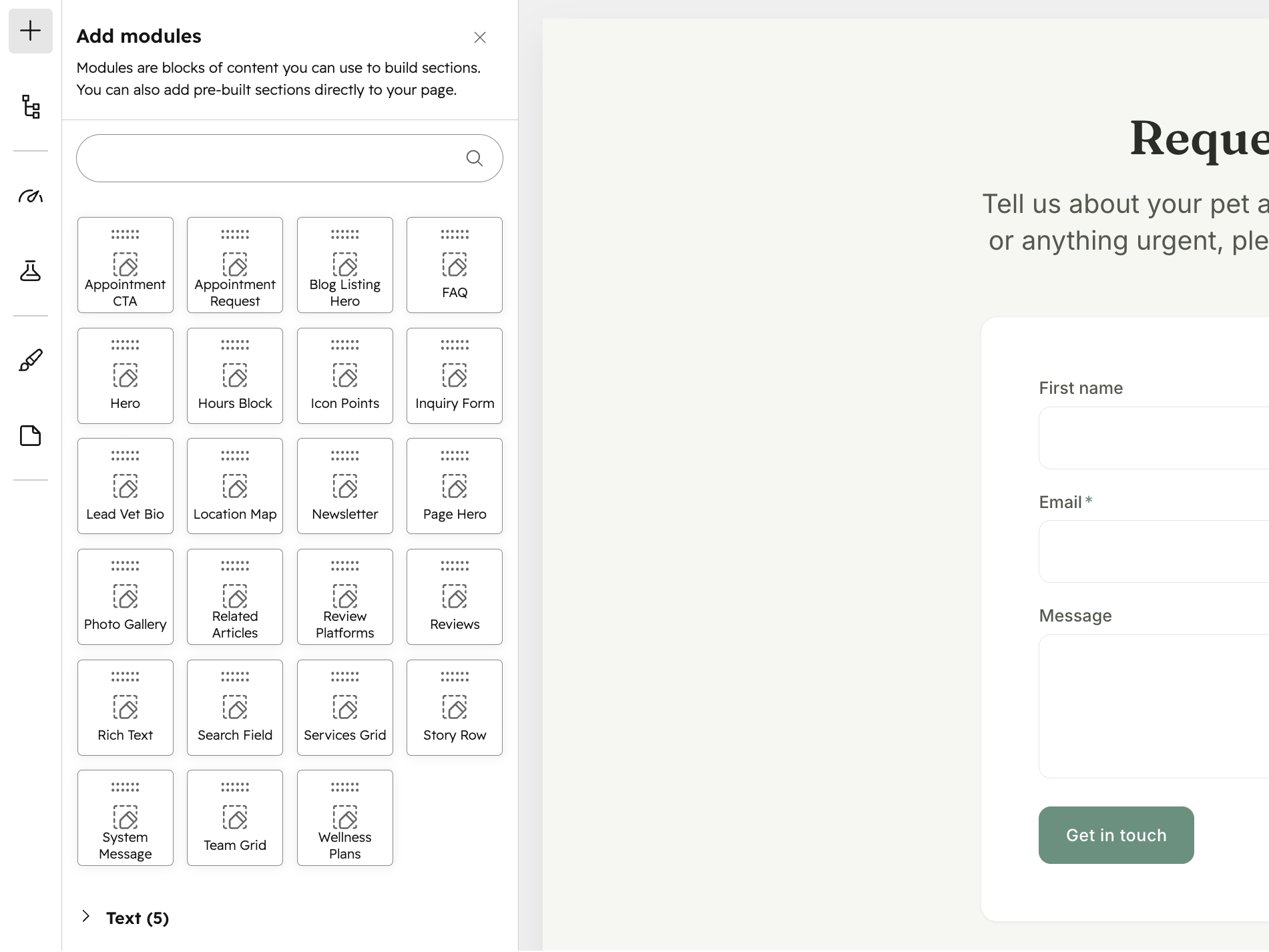
Task: Click the Get in touch button
Action: pyautogui.click(x=1116, y=835)
